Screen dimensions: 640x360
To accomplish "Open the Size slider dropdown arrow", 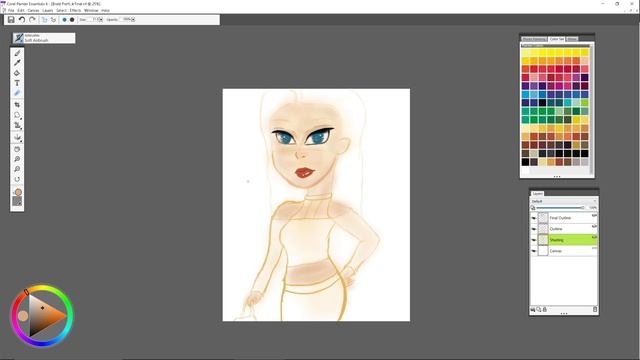I will tap(101, 20).
